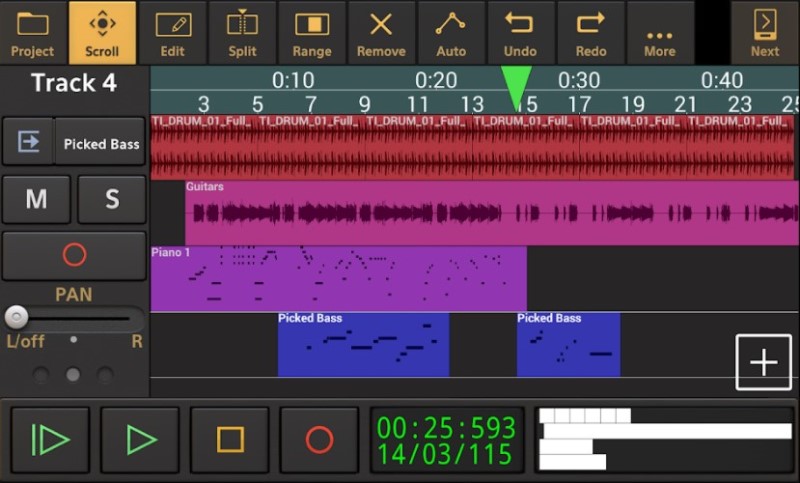The image size is (800, 483).
Task: Click the PAN label
Action: click(x=74, y=294)
